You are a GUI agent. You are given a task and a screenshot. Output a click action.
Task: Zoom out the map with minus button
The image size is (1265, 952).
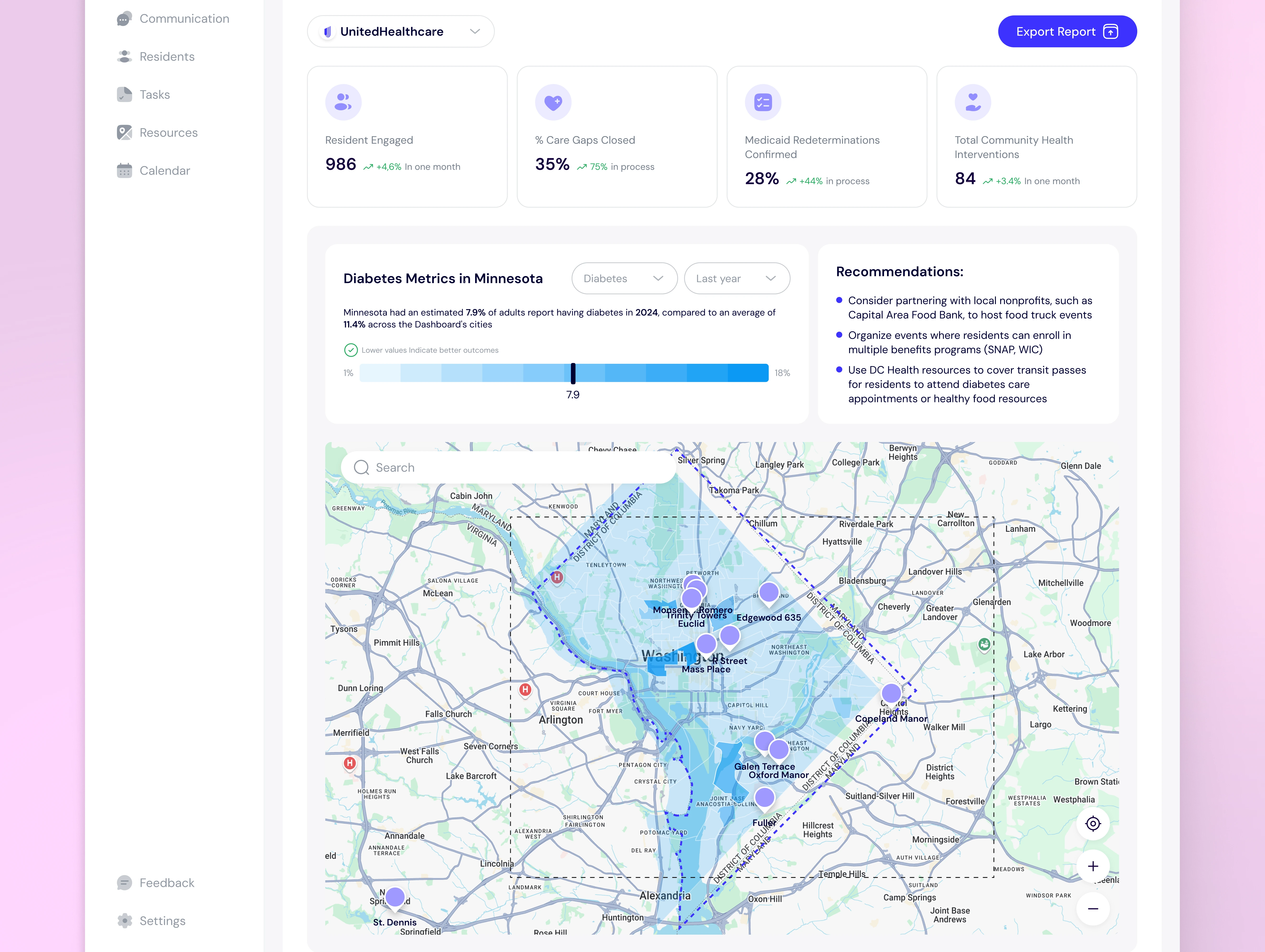tap(1093, 909)
